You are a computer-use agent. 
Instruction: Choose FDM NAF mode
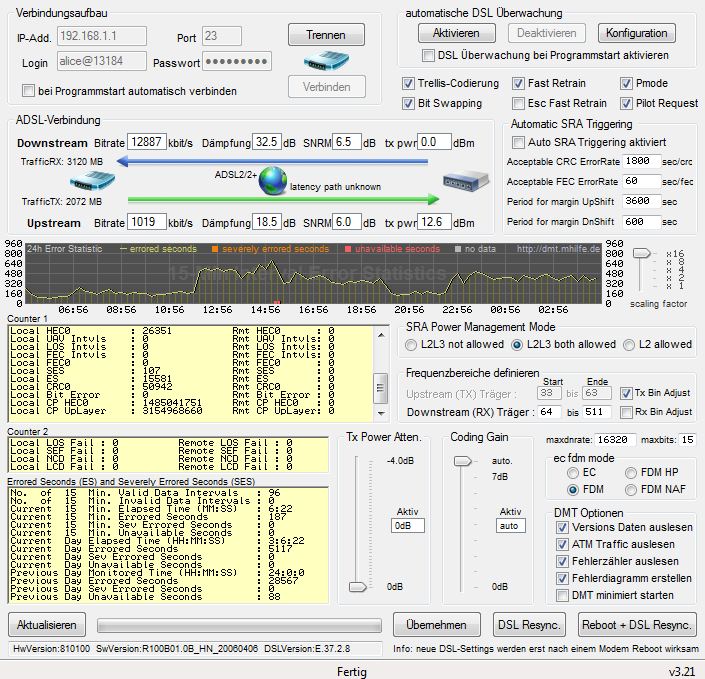630,490
